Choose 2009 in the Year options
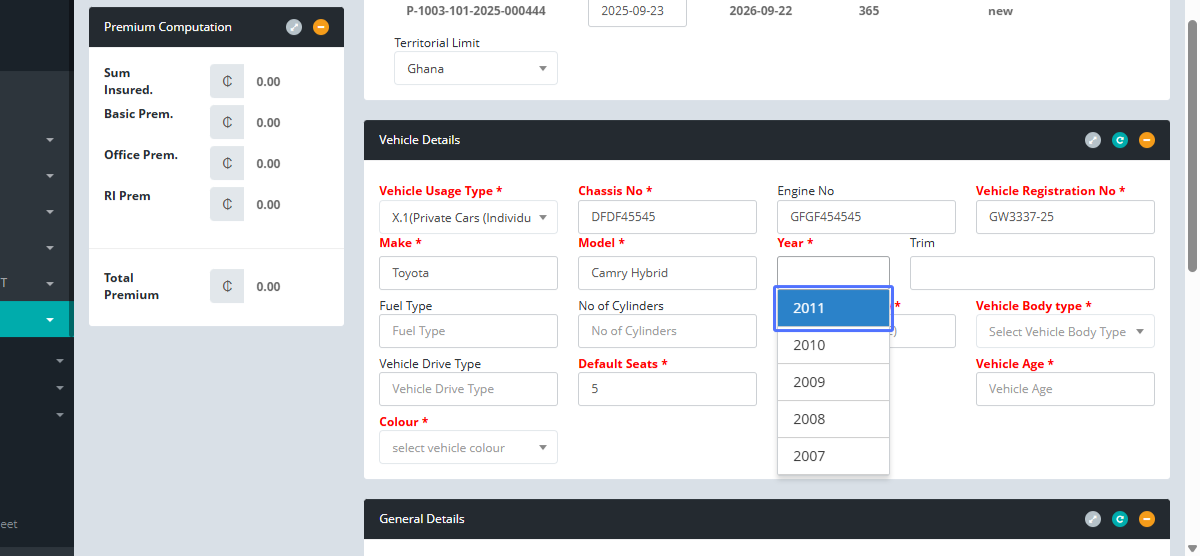The image size is (1200, 556). [833, 382]
